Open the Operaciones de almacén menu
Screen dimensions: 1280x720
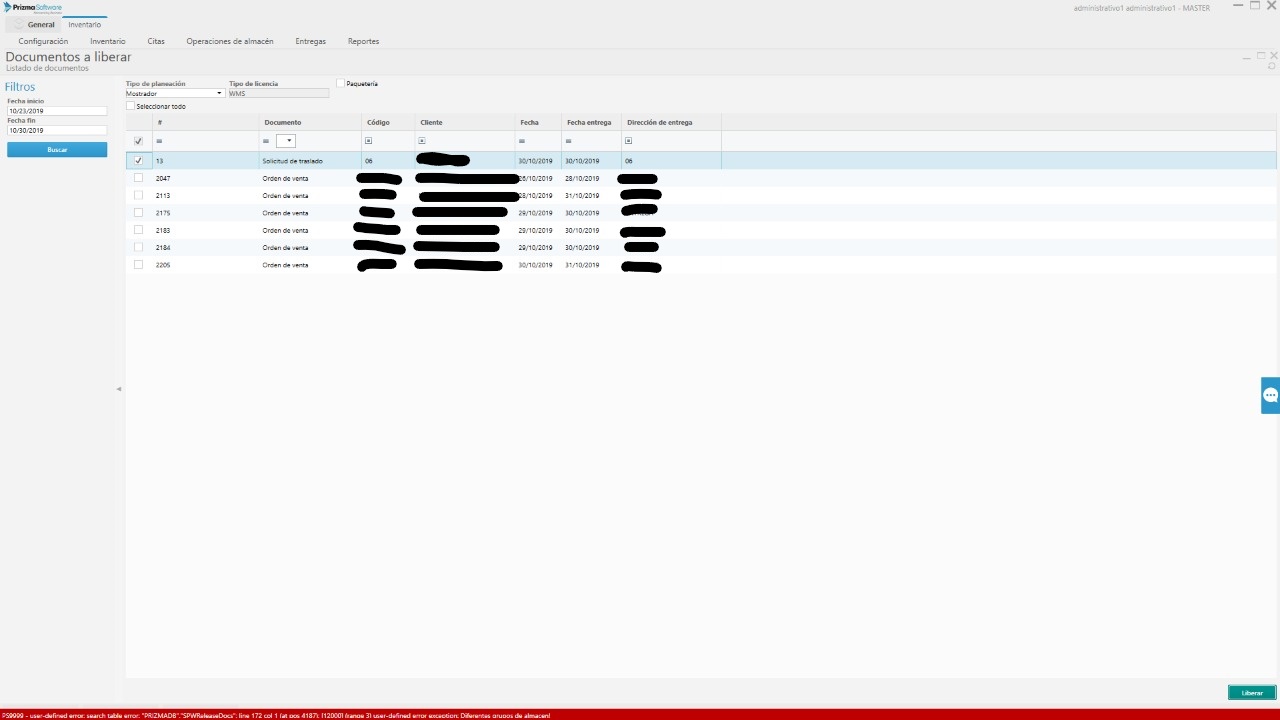coord(229,41)
